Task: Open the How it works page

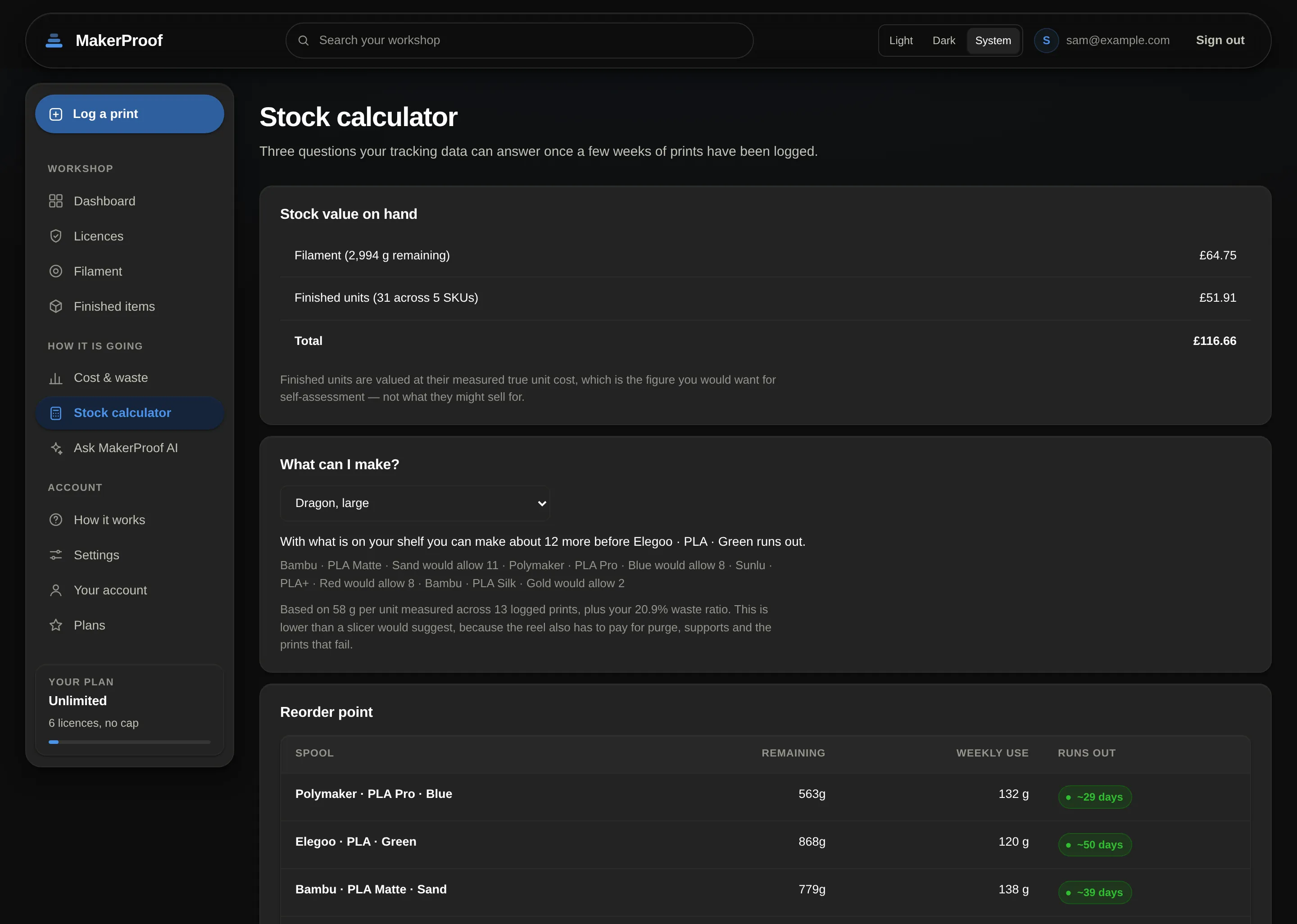Action: (130, 520)
